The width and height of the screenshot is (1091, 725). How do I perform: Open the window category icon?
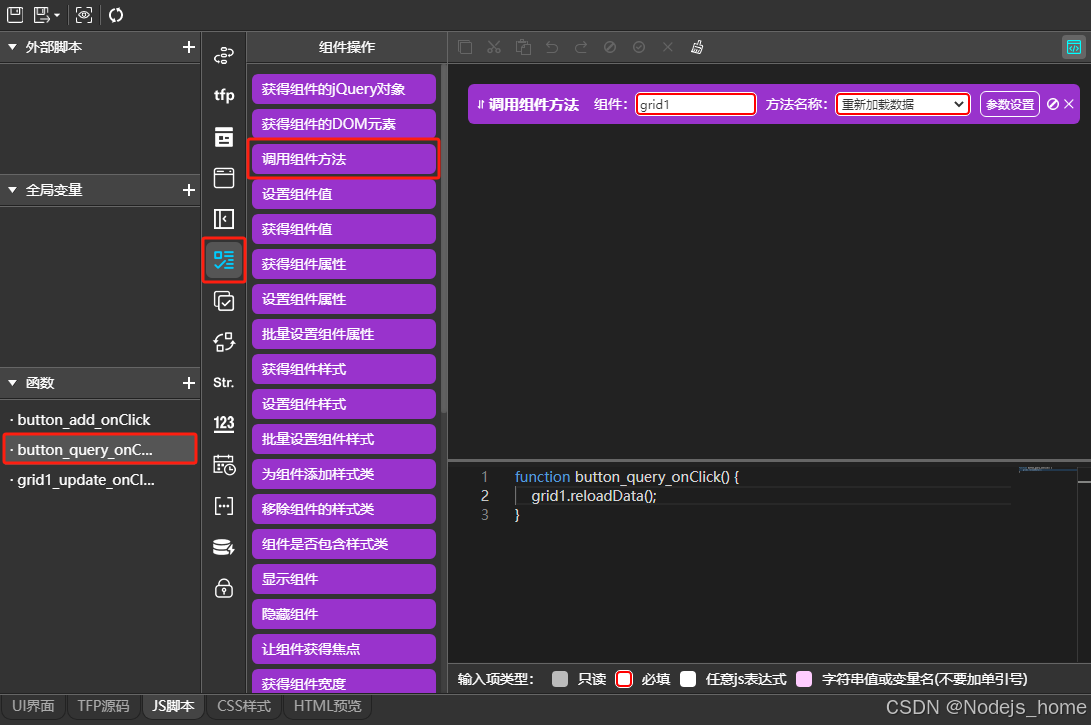[223, 178]
